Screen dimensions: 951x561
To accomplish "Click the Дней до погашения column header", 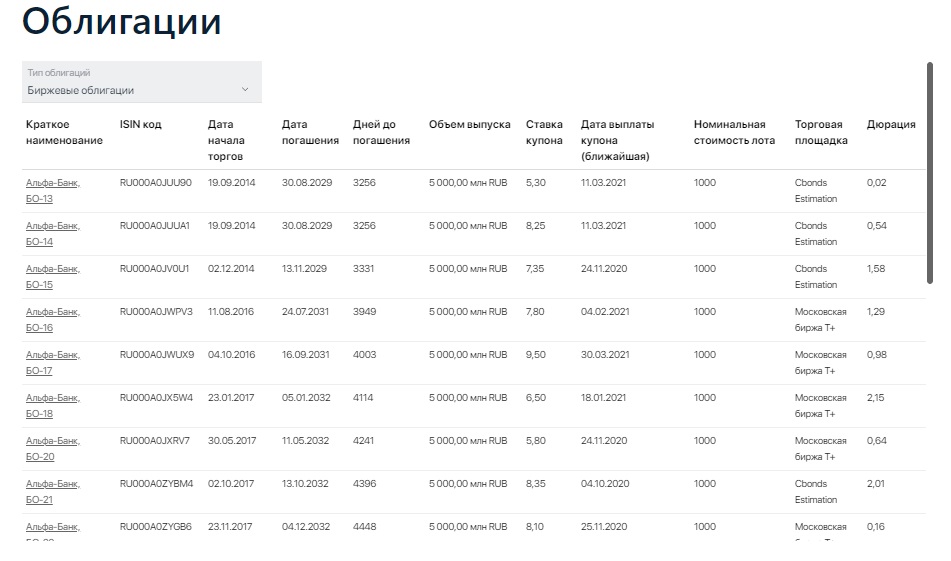I will point(381,133).
